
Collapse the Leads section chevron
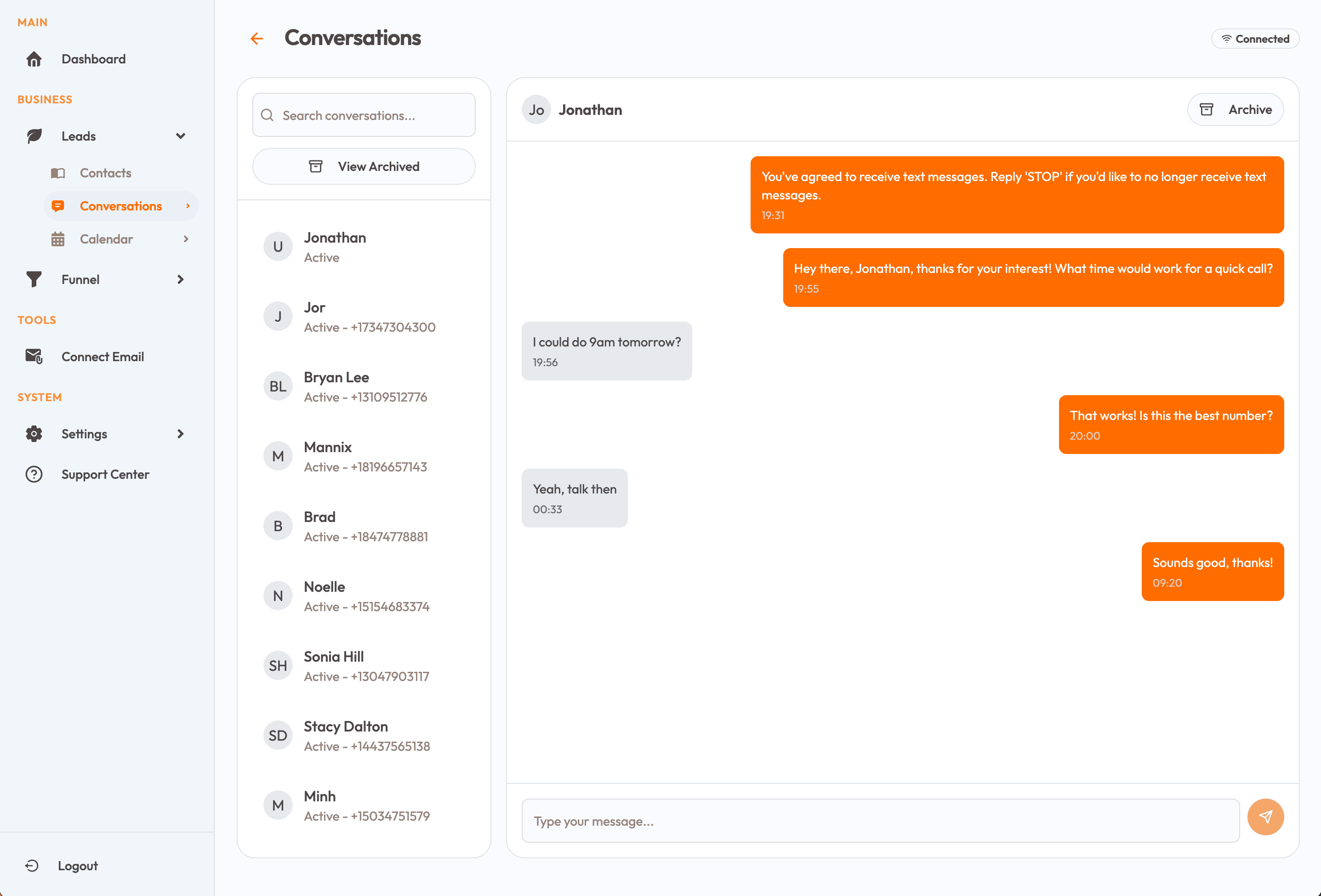pos(181,136)
